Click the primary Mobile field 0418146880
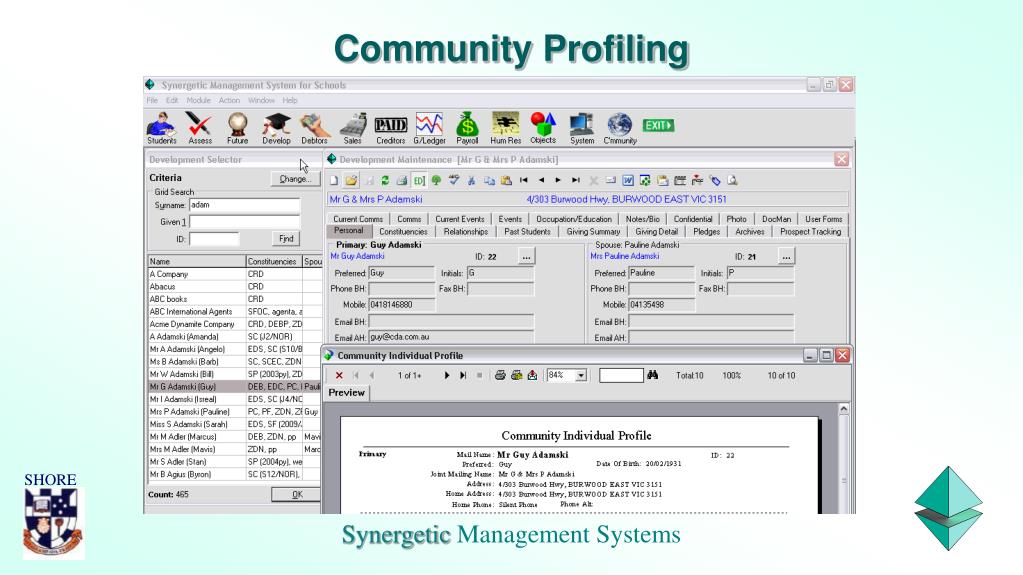The height and width of the screenshot is (575, 1023). click(401, 305)
